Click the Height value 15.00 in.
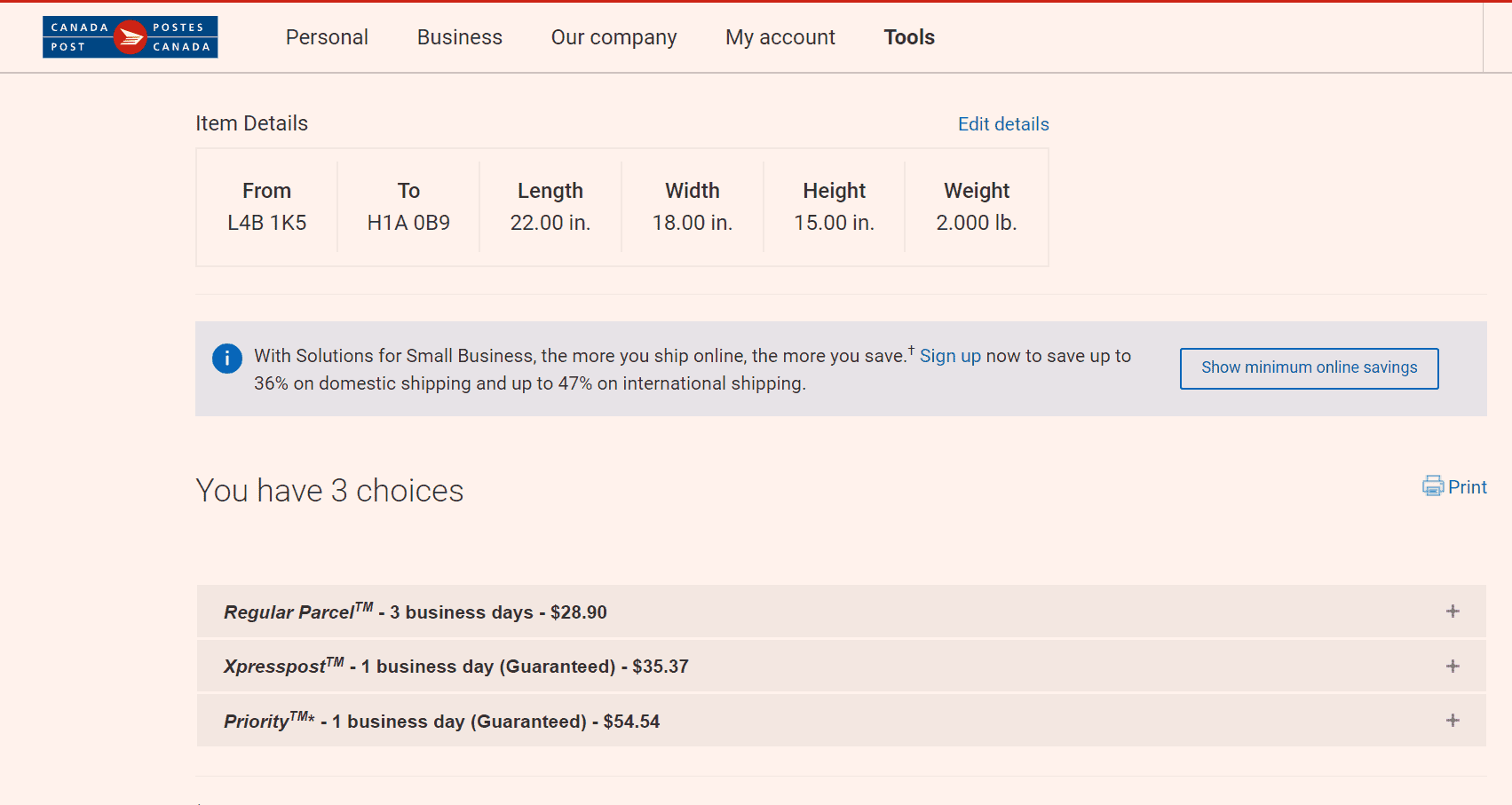1512x805 pixels. click(835, 223)
